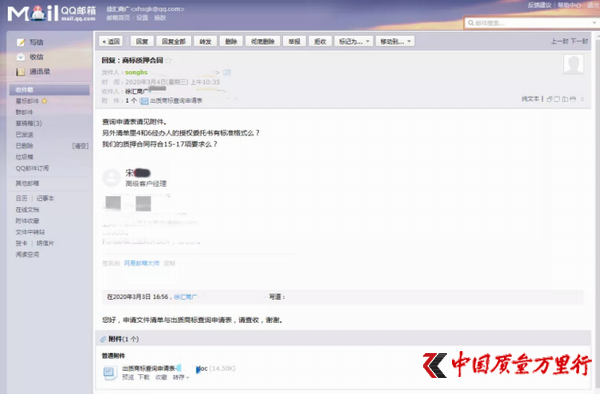Select 收件箱 folder in sidebar
This screenshot has height=394, width=600.
[49, 90]
